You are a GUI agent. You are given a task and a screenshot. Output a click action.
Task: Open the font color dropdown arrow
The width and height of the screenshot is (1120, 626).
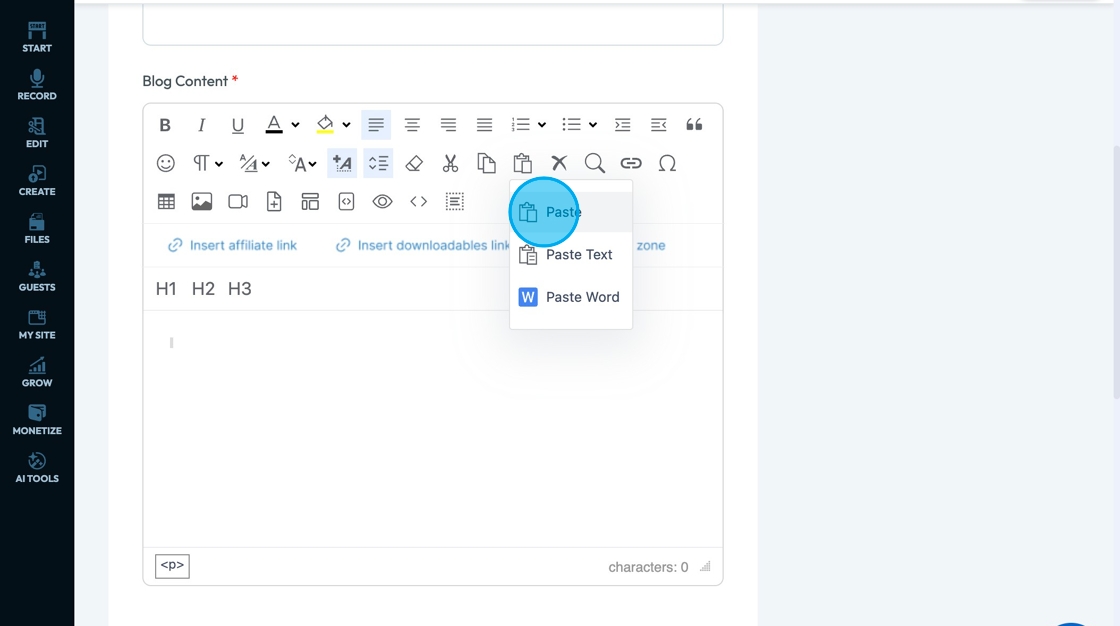click(x=295, y=125)
